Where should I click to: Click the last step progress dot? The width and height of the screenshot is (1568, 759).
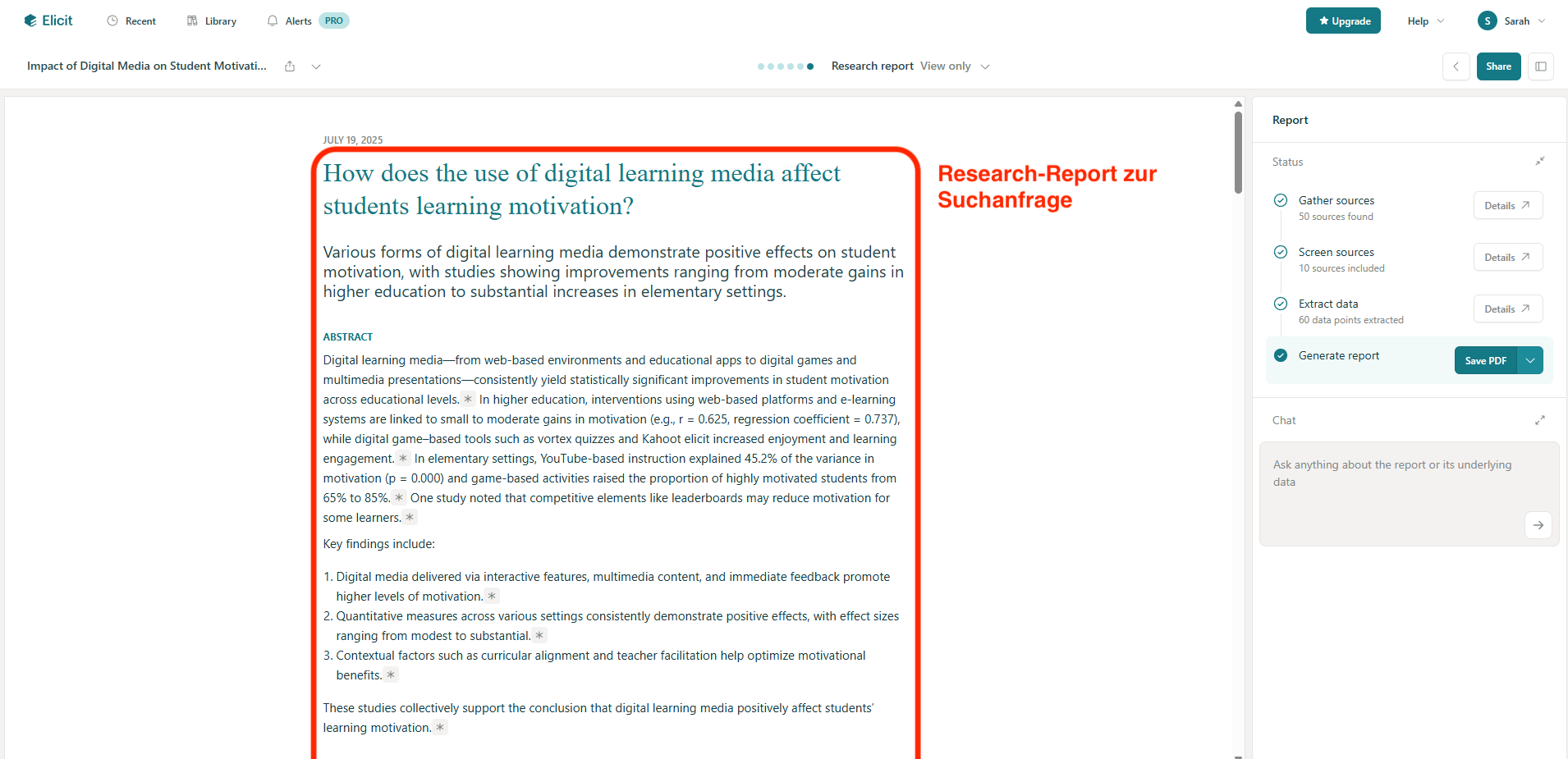pos(810,66)
